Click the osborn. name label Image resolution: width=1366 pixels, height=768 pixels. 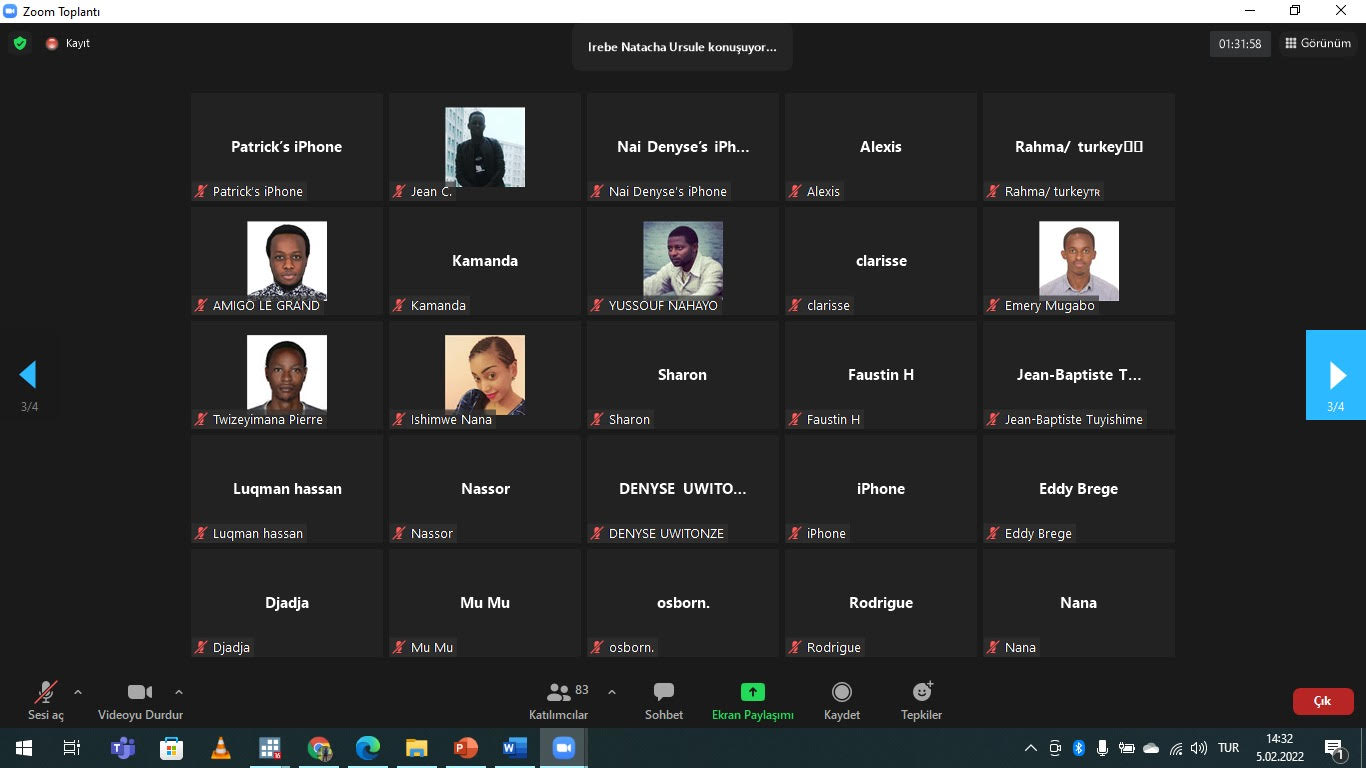[x=631, y=647]
